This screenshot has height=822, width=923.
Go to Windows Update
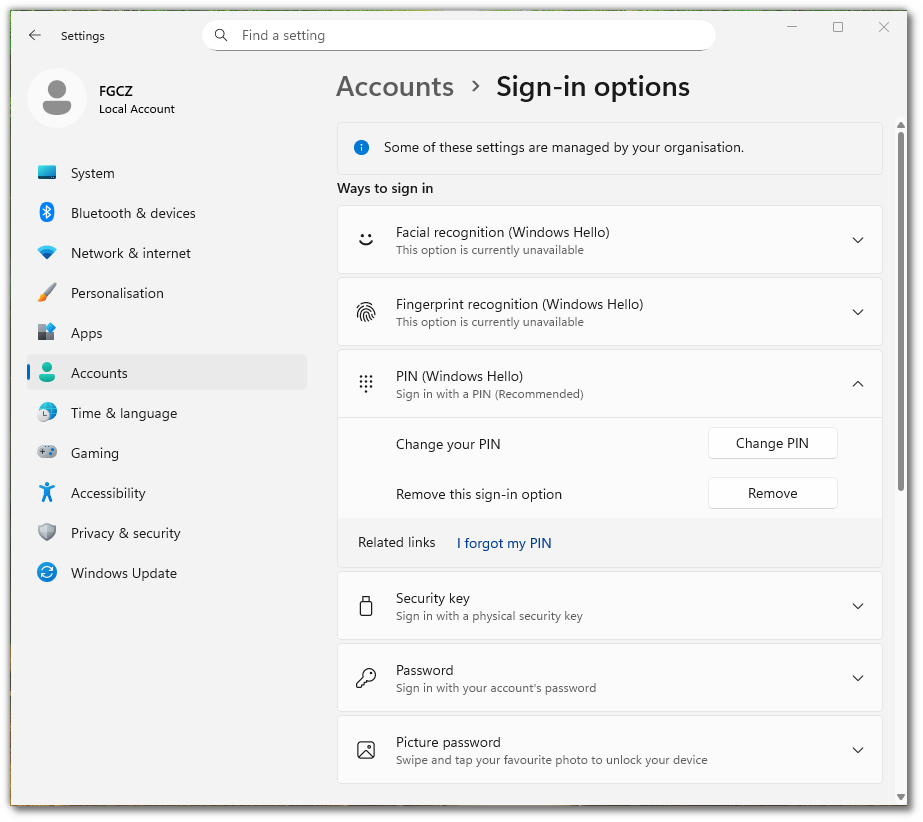(x=167, y=574)
